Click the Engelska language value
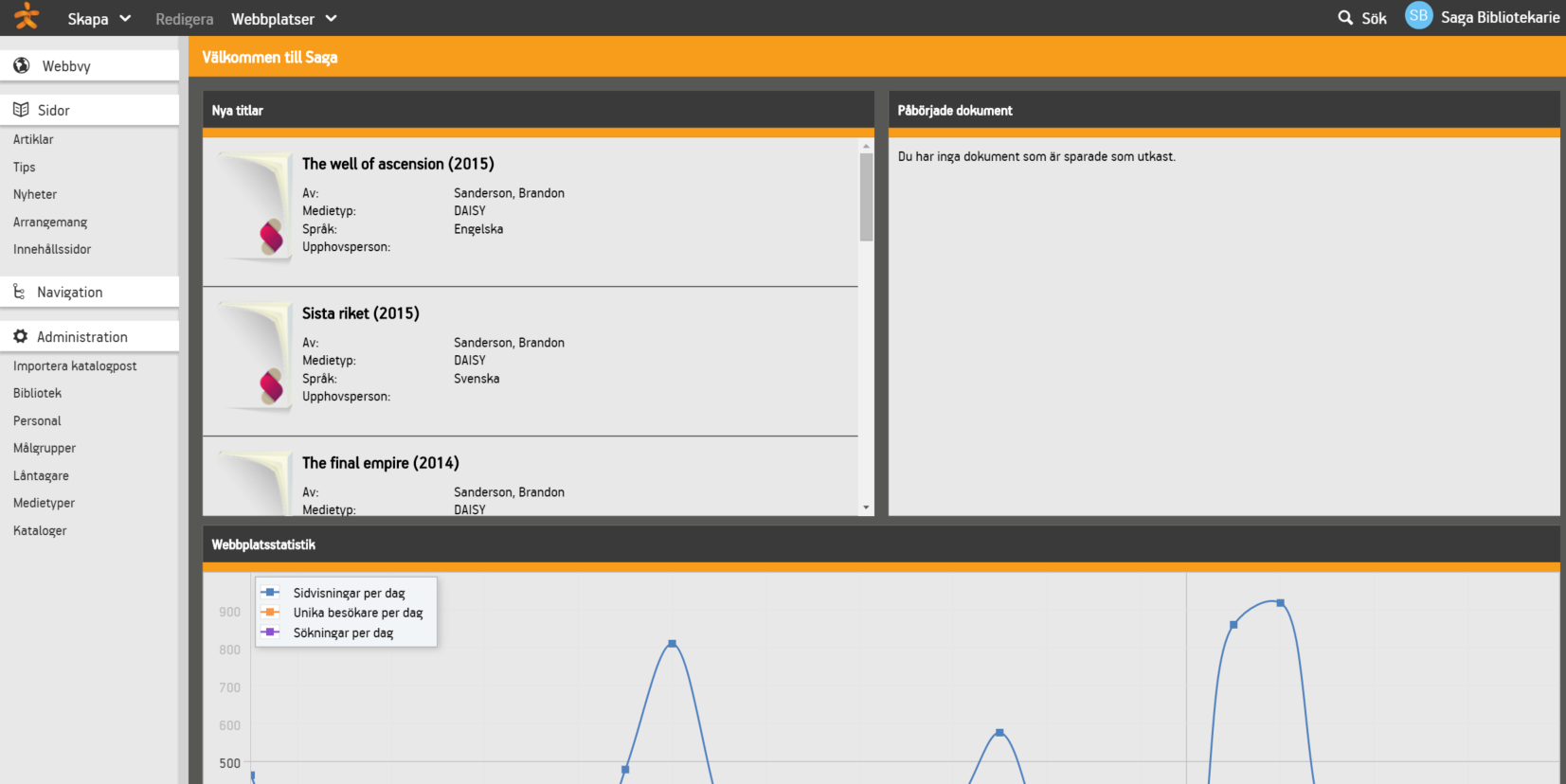This screenshot has width=1566, height=784. [478, 229]
